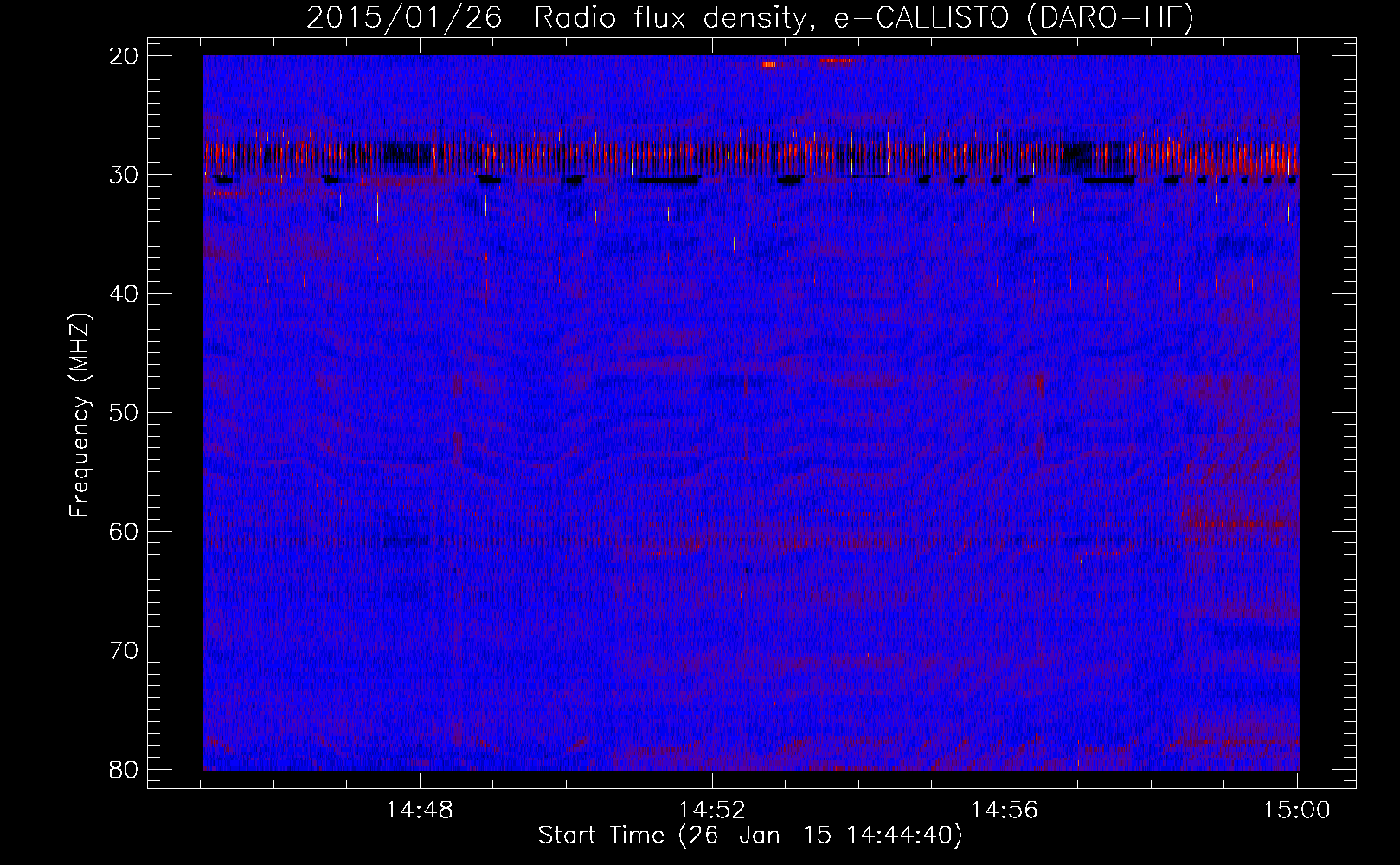Click the 60 frequency tick label
Viewport: 1400px width, 865px height.
point(125,531)
